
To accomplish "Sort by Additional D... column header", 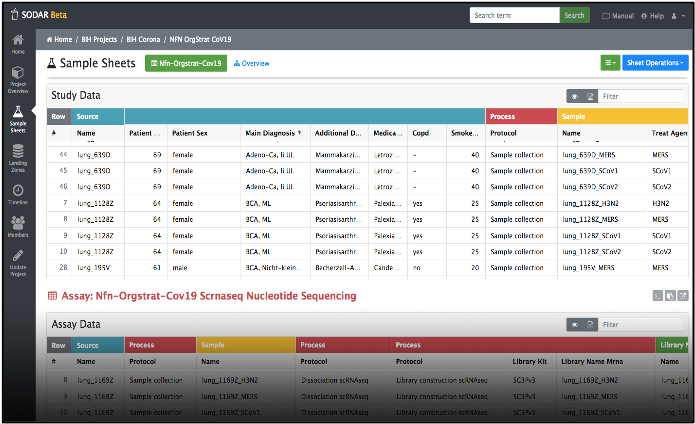I will [339, 133].
